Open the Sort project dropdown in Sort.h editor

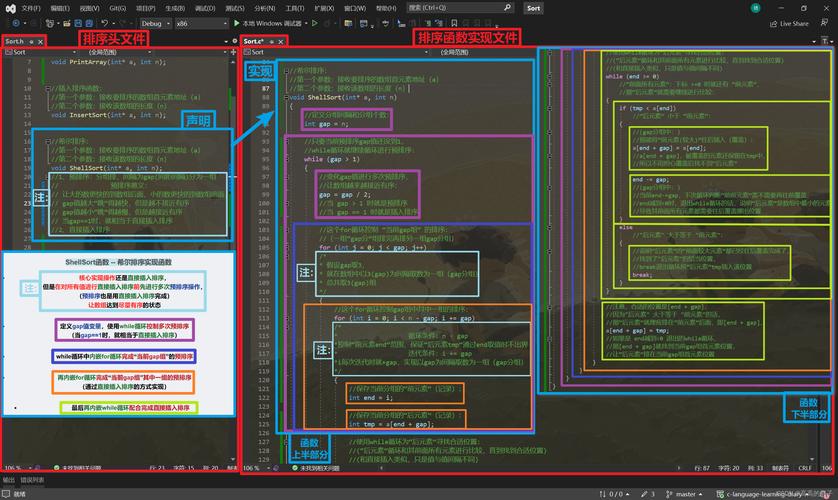(41, 52)
